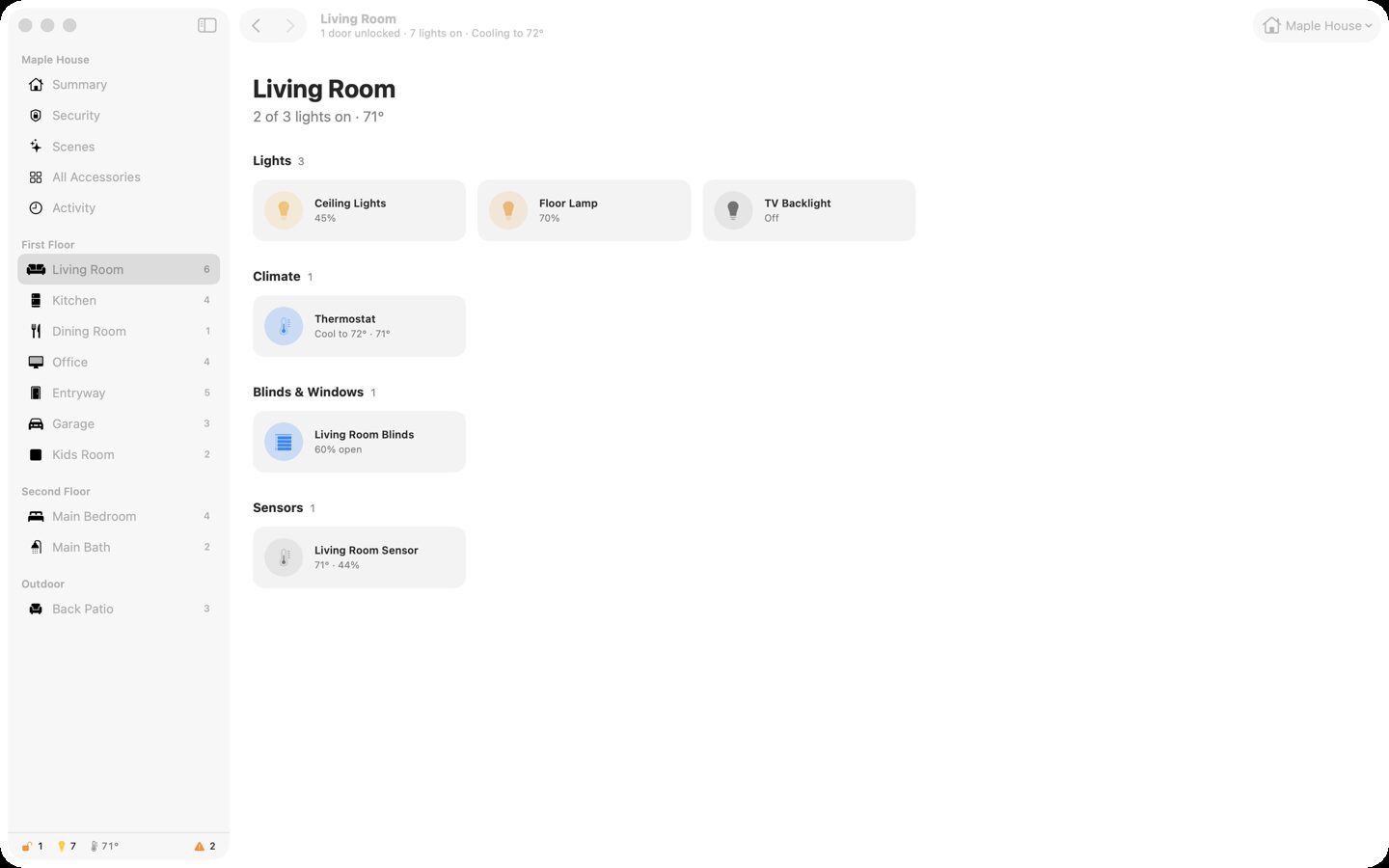Click the Climate section header
Image resolution: width=1389 pixels, height=868 pixels.
coord(277,277)
